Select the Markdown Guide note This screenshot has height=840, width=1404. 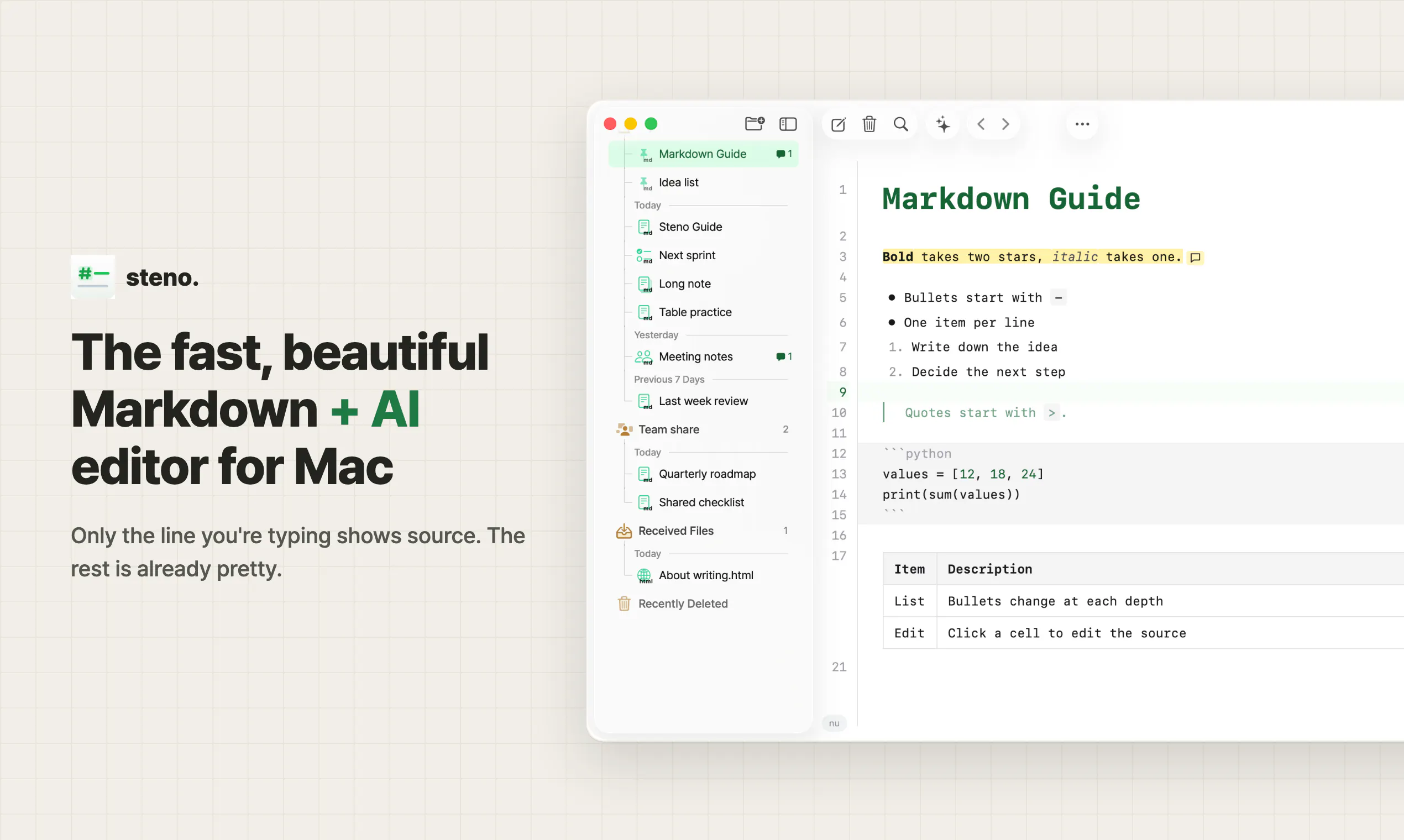tap(703, 154)
